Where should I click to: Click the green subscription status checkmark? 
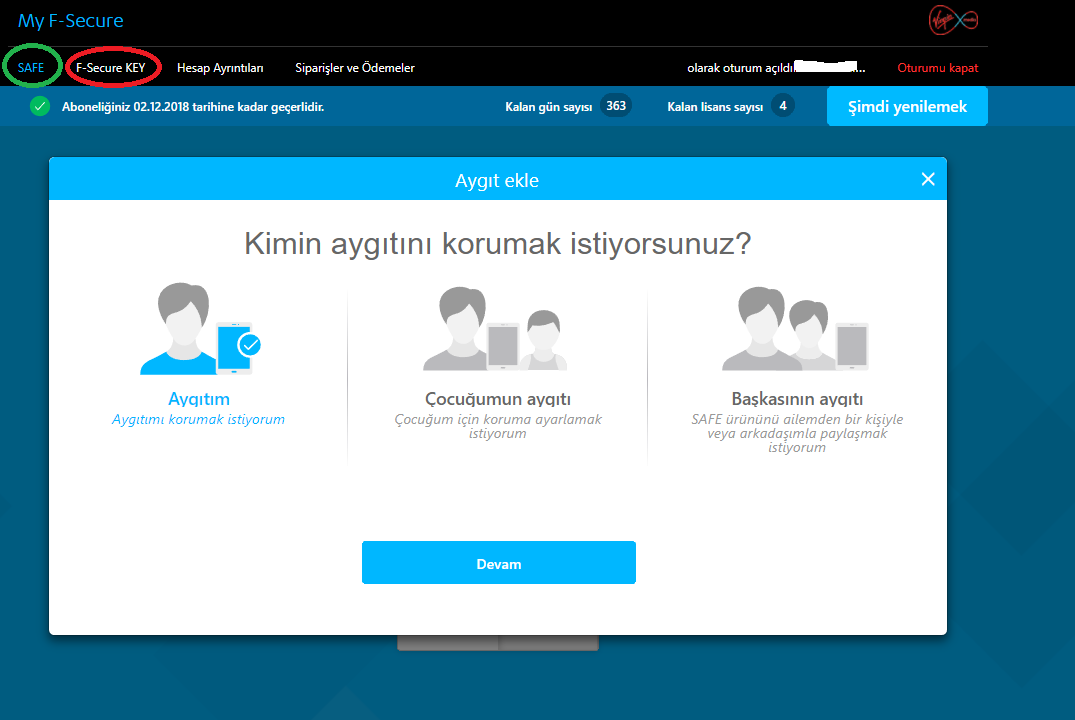coord(40,106)
